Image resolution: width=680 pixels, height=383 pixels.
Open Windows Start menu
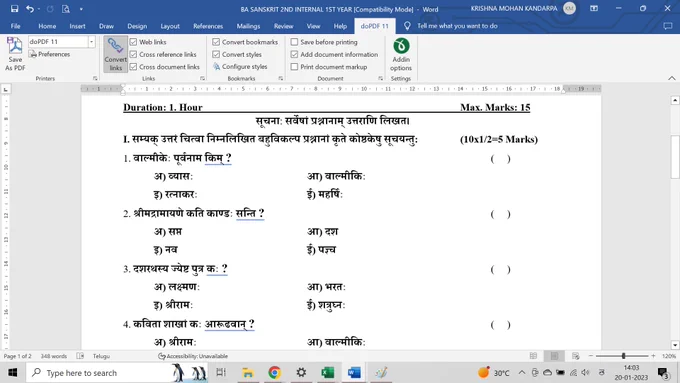pyautogui.click(x=13, y=373)
